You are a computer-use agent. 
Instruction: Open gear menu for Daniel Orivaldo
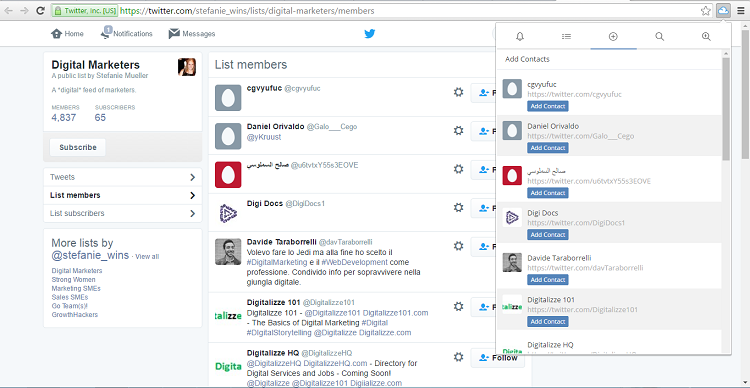tap(458, 130)
